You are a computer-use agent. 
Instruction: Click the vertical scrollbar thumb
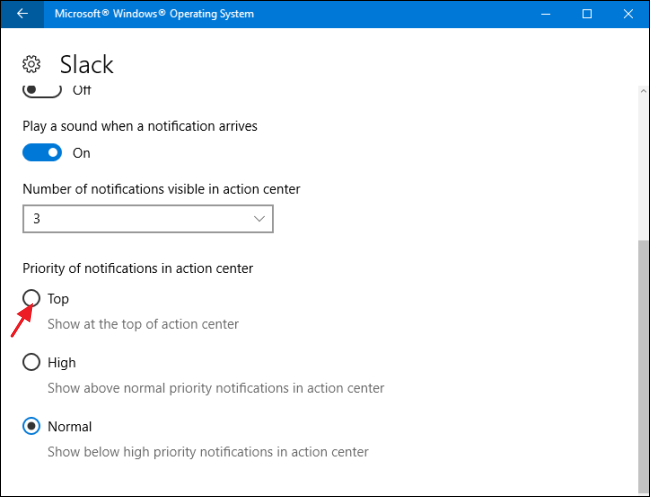pos(643,360)
